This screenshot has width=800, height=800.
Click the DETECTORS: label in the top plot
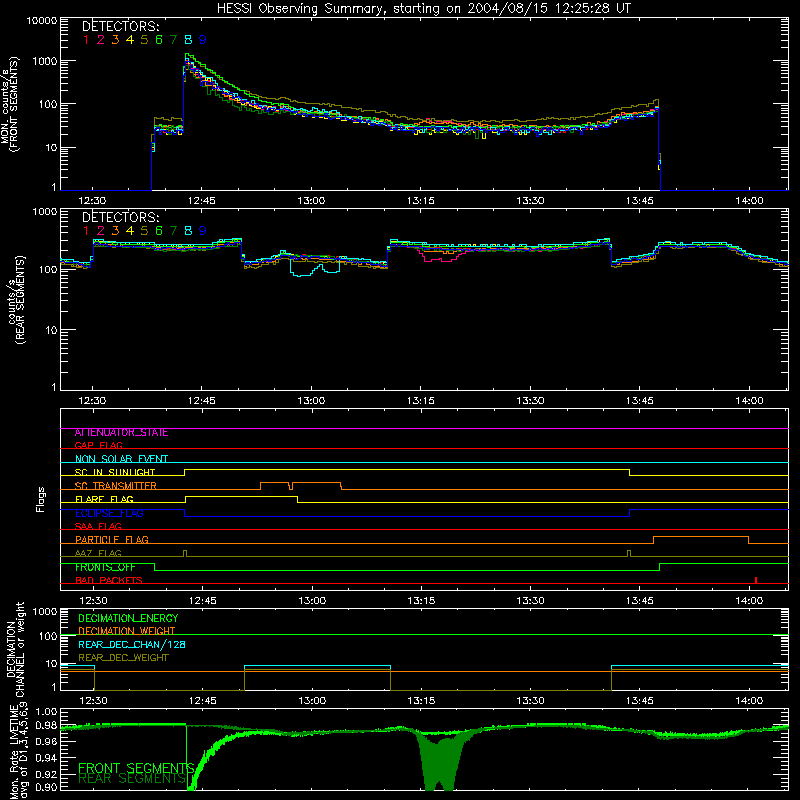click(x=121, y=26)
